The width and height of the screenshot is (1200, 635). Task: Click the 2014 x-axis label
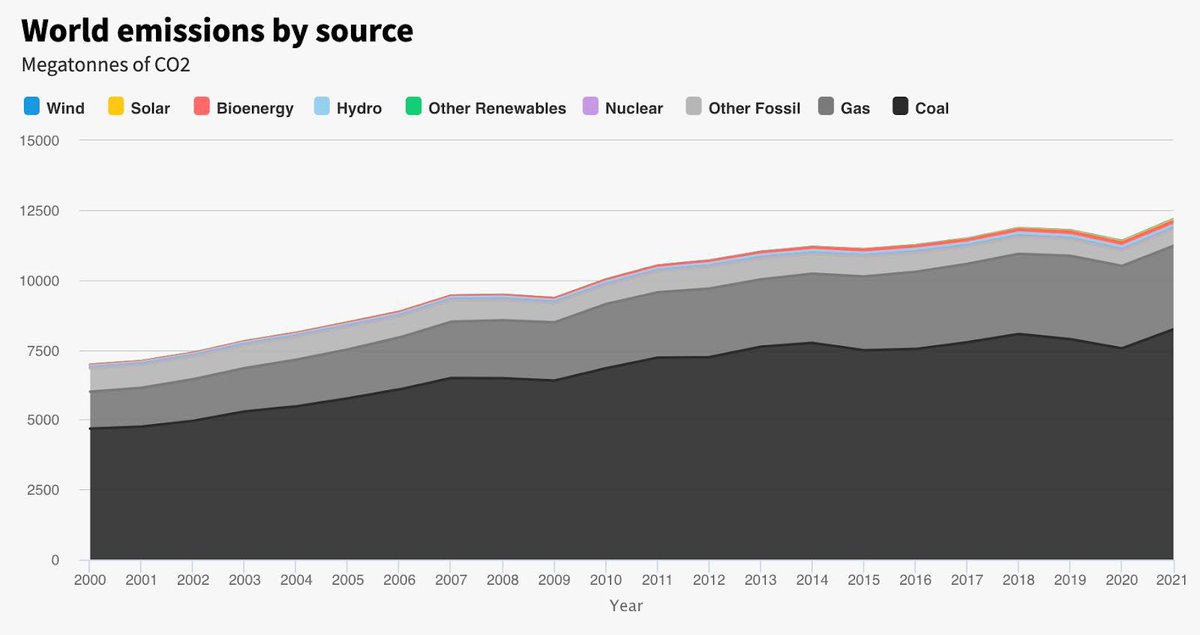tap(812, 579)
